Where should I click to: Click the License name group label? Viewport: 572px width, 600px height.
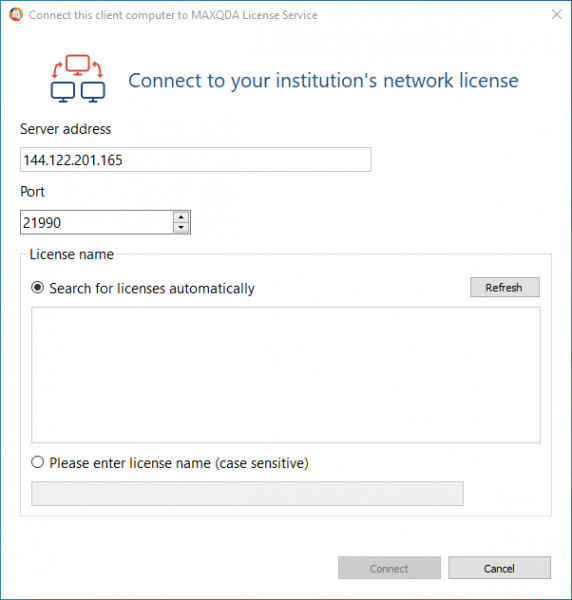pyautogui.click(x=72, y=254)
